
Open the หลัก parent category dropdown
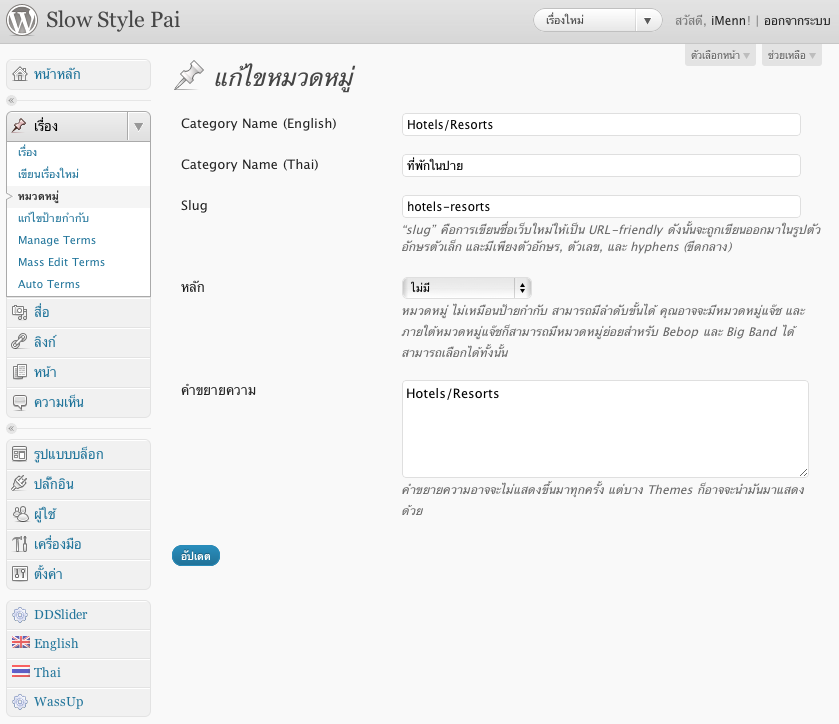[x=466, y=288]
